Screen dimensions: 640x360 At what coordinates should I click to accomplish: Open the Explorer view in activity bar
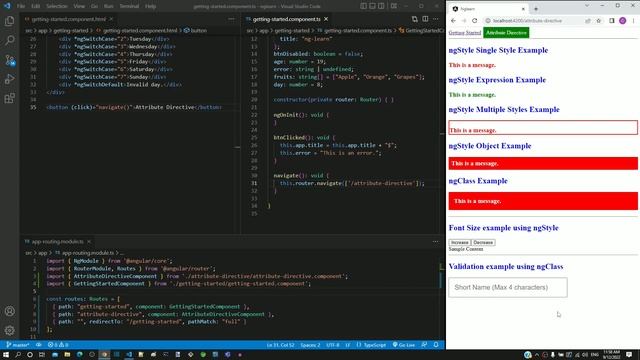(x=9, y=21)
